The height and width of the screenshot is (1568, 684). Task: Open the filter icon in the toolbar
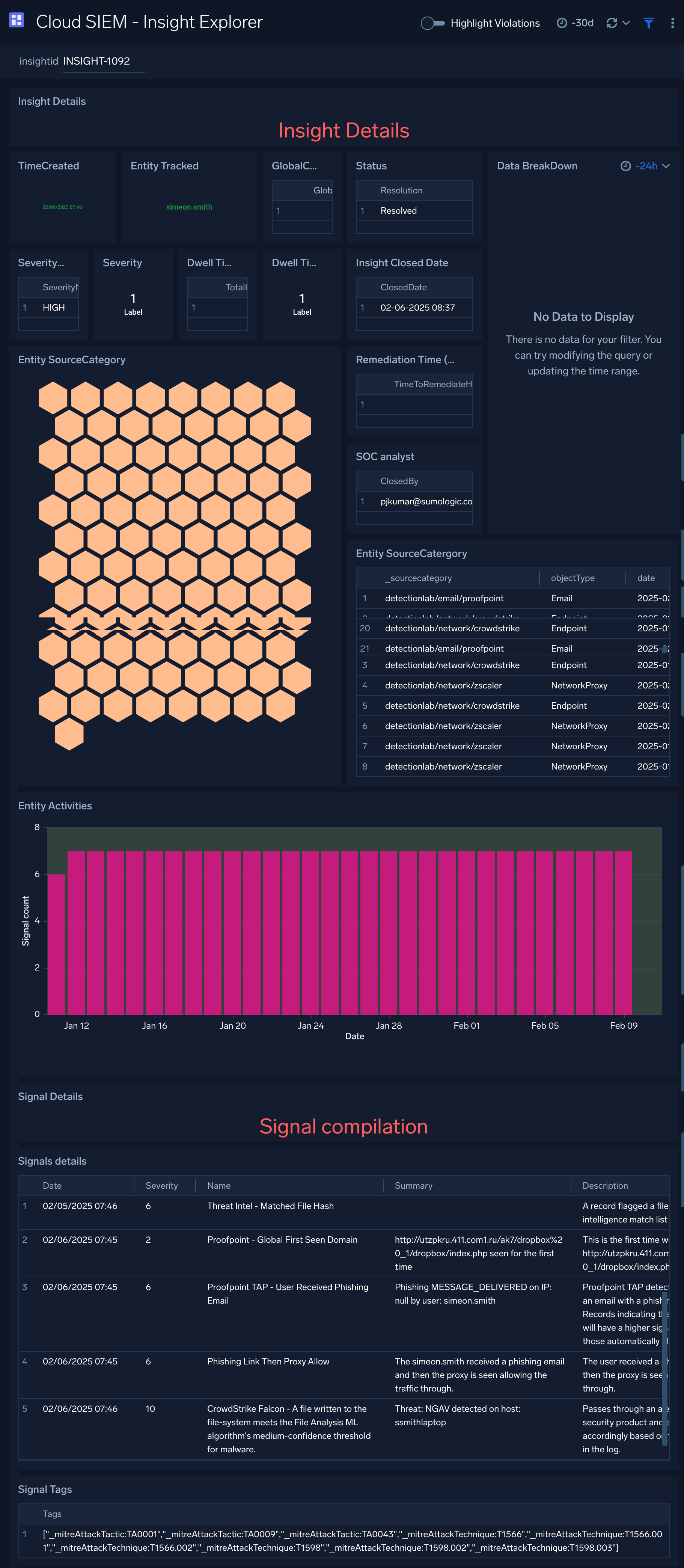(x=648, y=23)
